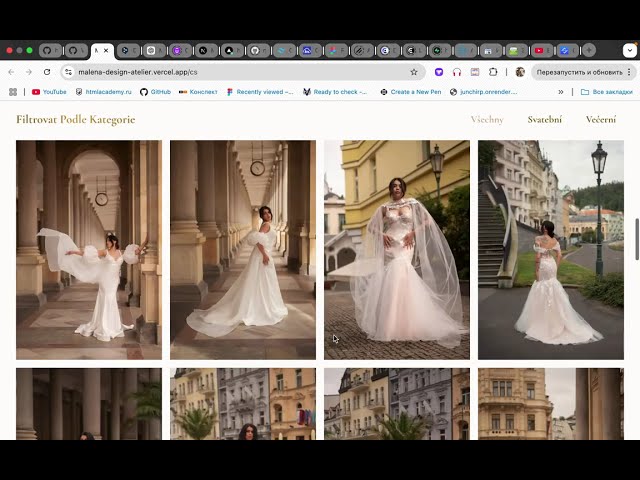Open the Chrome profile avatar
Viewport: 640px width, 480px height.
tap(520, 72)
